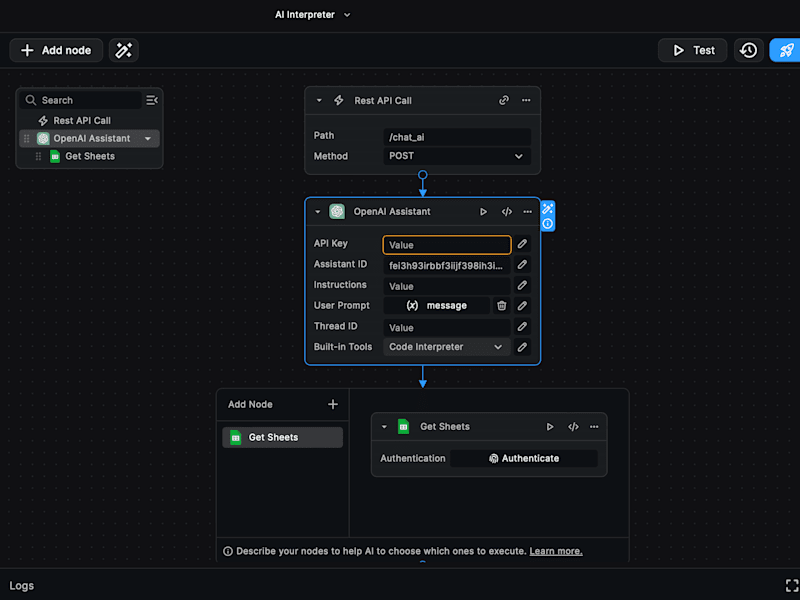
Task: Open the Logs panel
Action: pyautogui.click(x=21, y=586)
